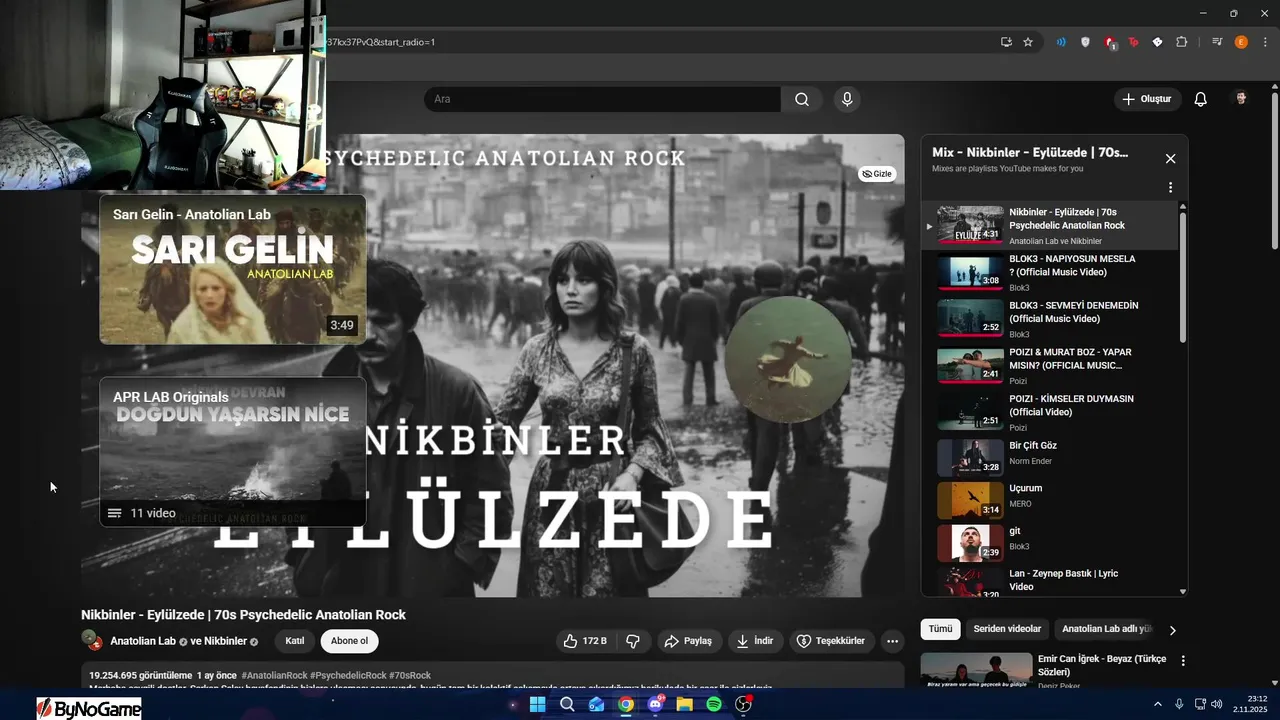Open Nikbinler channel link
1280x720 pixels.
[225, 641]
